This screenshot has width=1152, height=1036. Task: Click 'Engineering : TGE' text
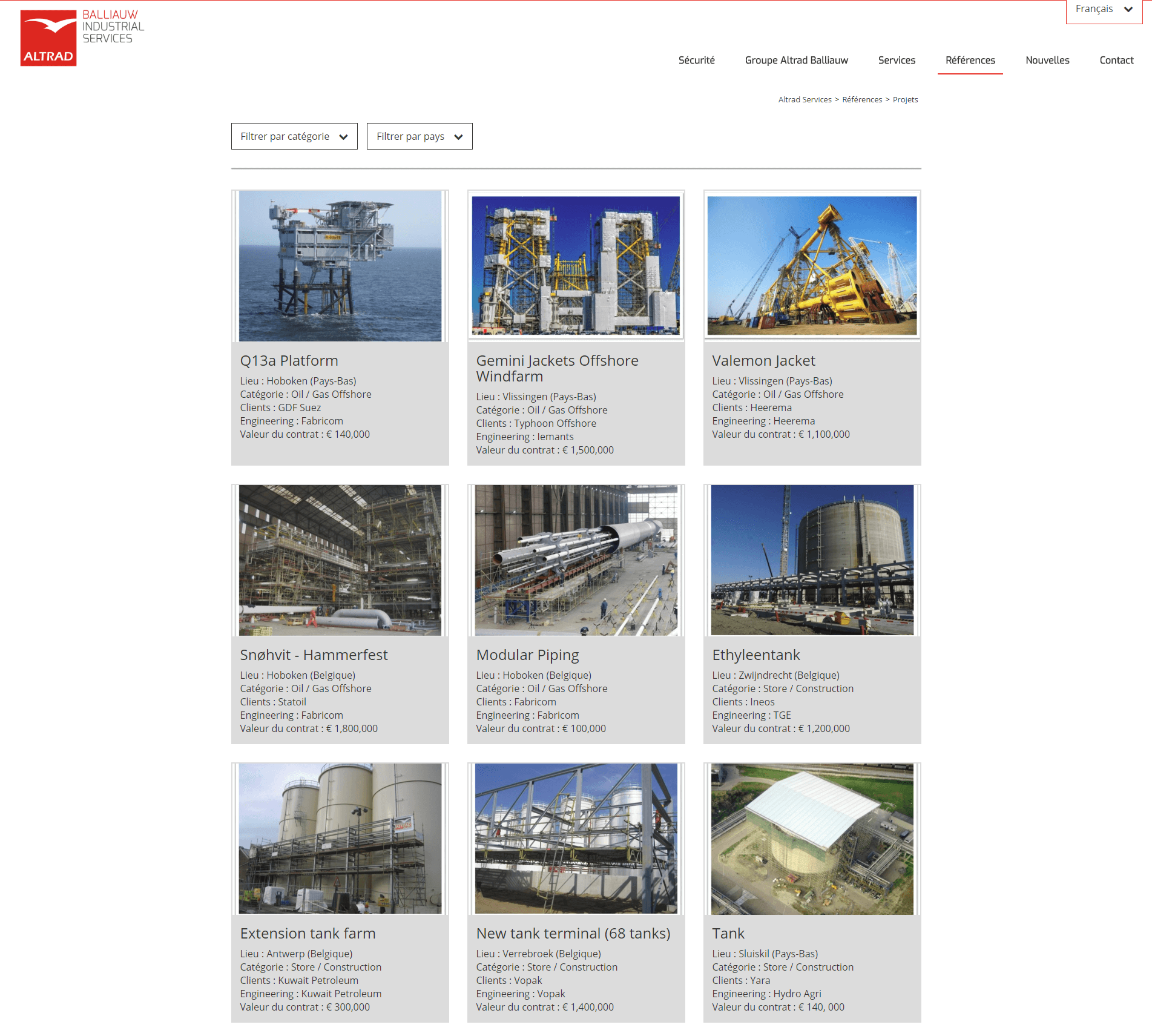pos(751,715)
